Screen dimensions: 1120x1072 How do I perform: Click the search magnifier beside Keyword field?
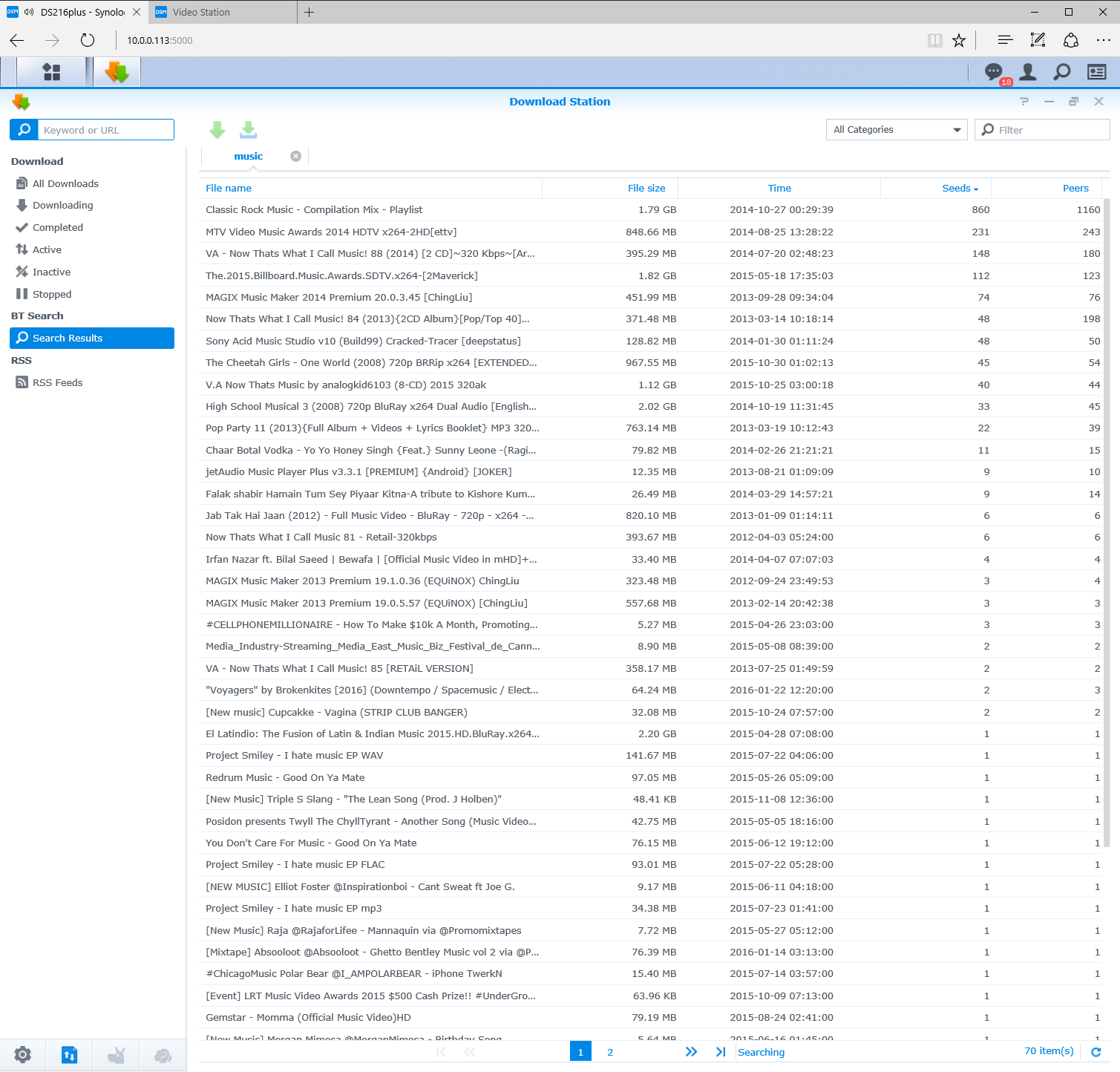tap(24, 130)
